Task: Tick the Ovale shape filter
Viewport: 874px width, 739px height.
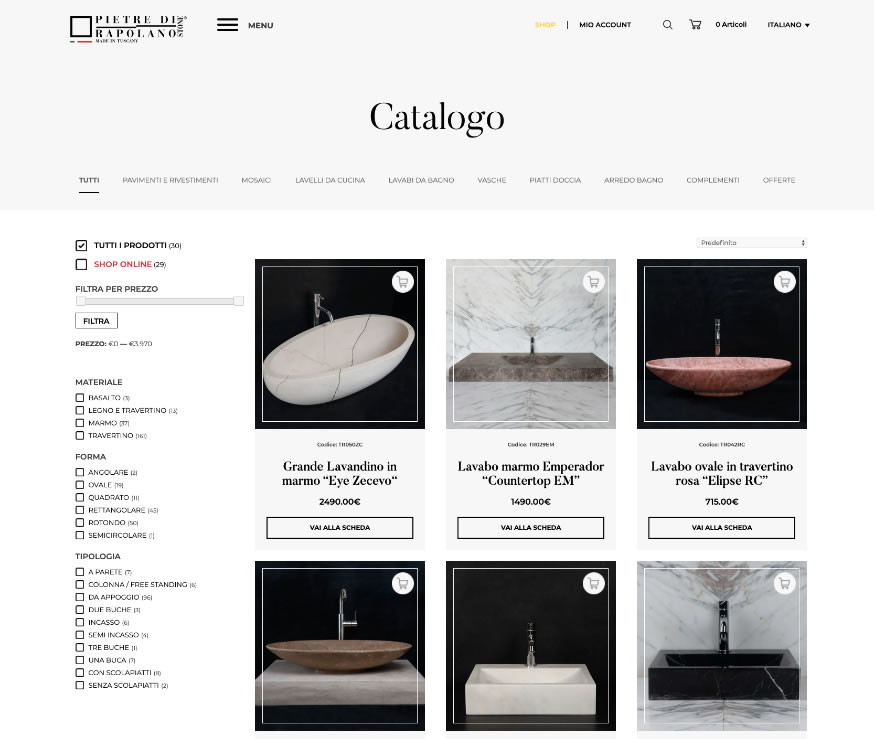Action: point(80,485)
